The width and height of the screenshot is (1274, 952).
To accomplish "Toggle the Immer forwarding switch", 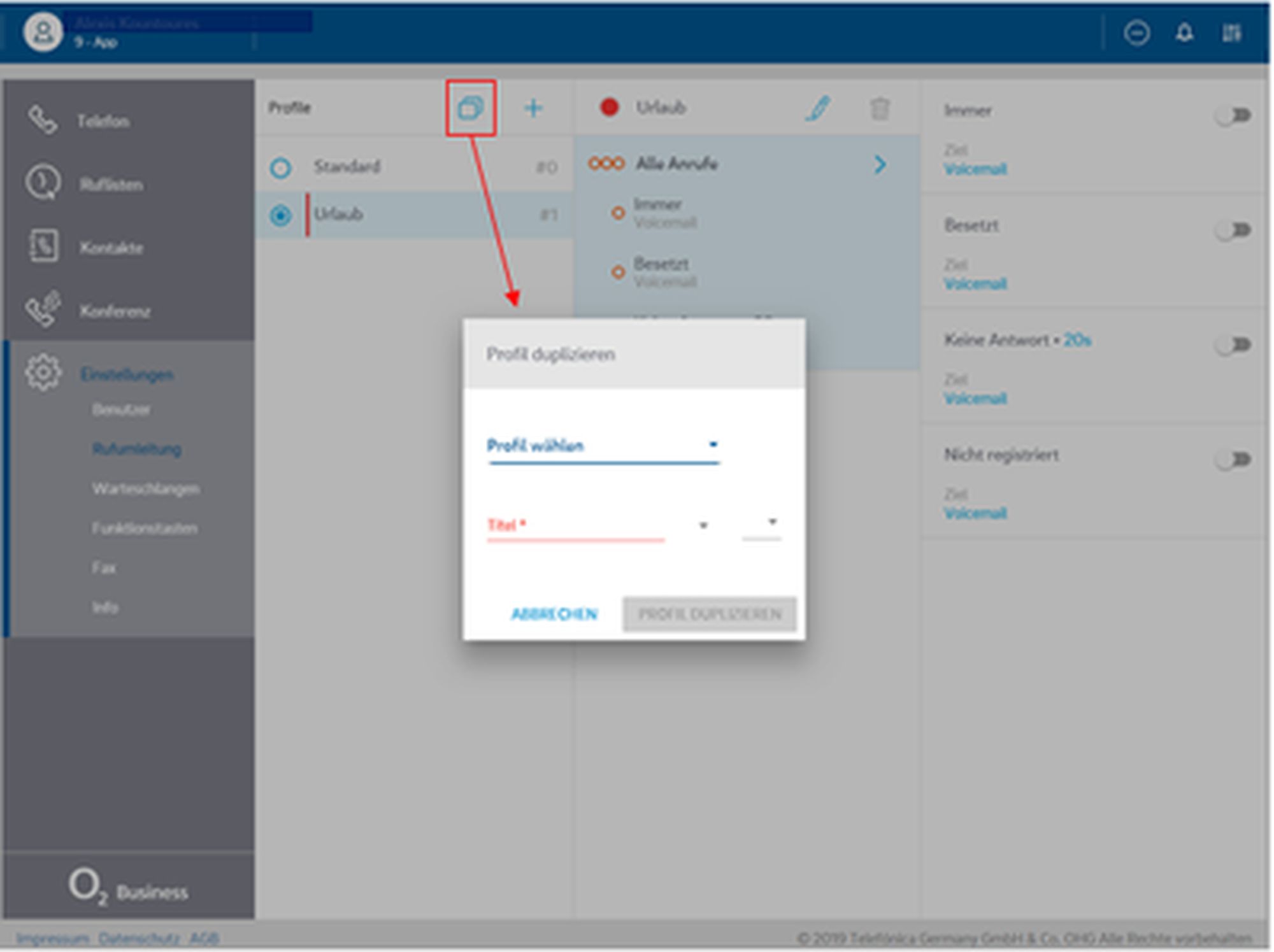I will point(1233,115).
